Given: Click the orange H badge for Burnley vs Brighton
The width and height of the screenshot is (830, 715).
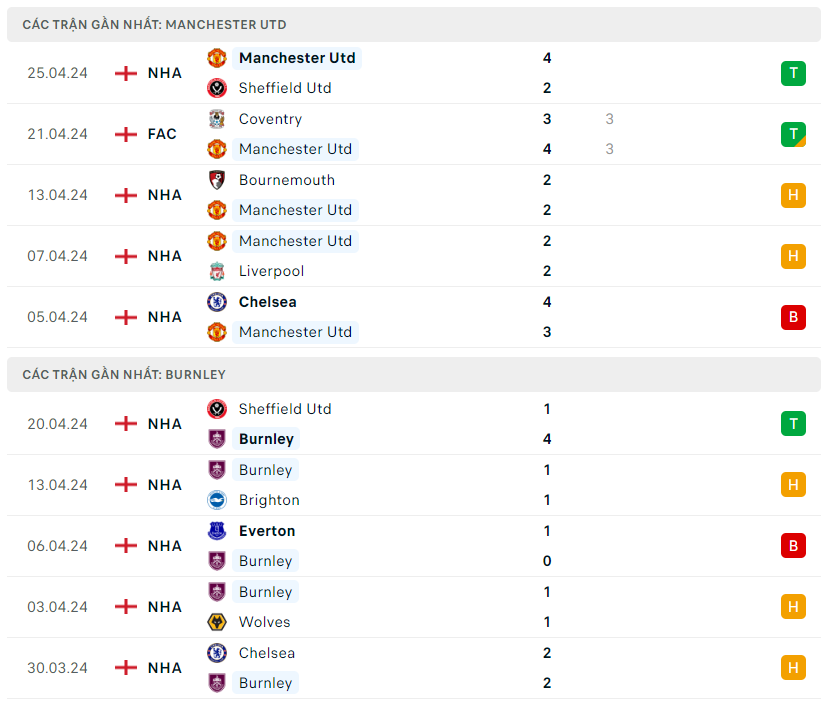Looking at the screenshot, I should click(x=793, y=485).
